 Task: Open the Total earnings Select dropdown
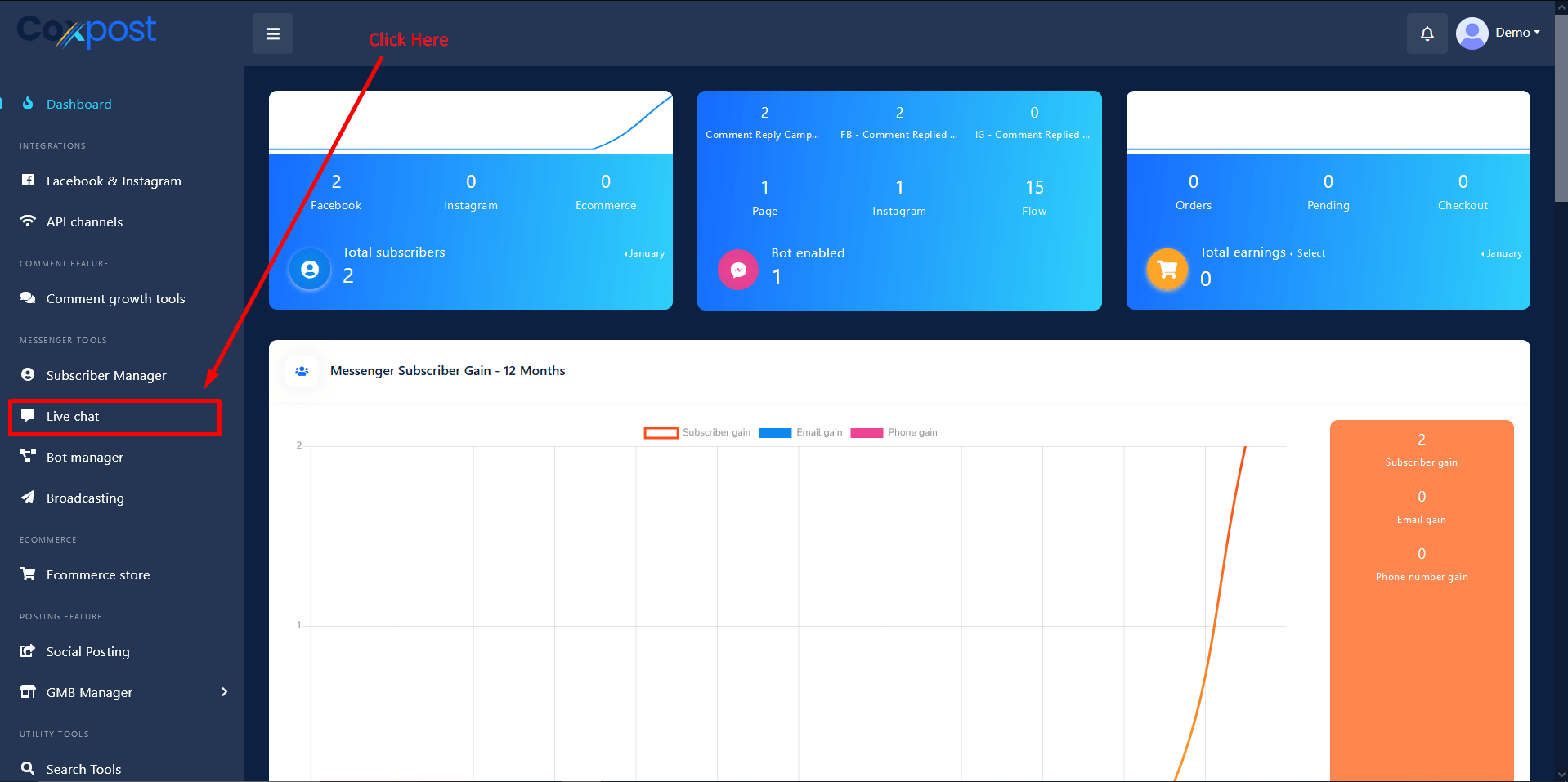1307,253
